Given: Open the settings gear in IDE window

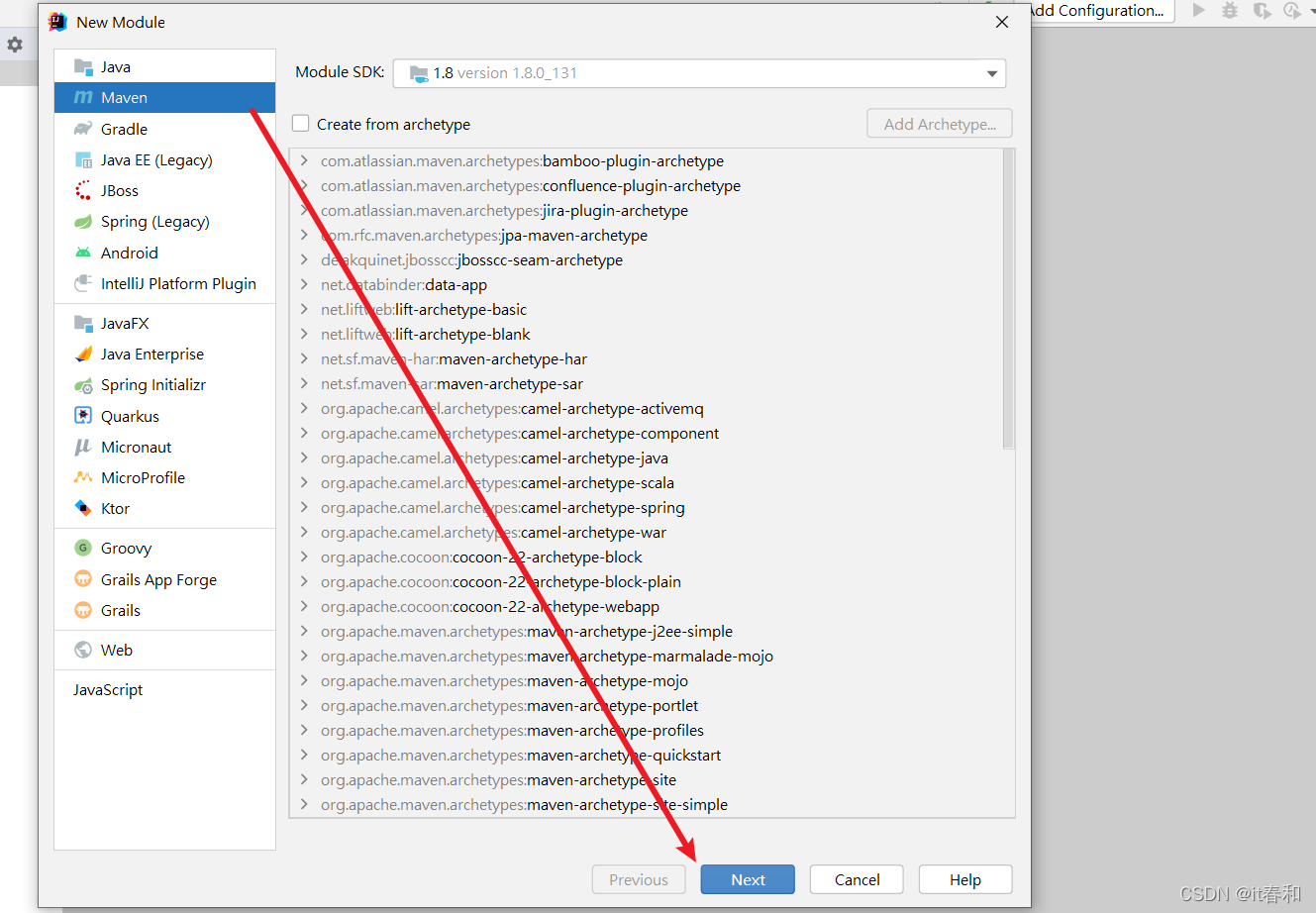Looking at the screenshot, I should (x=15, y=45).
